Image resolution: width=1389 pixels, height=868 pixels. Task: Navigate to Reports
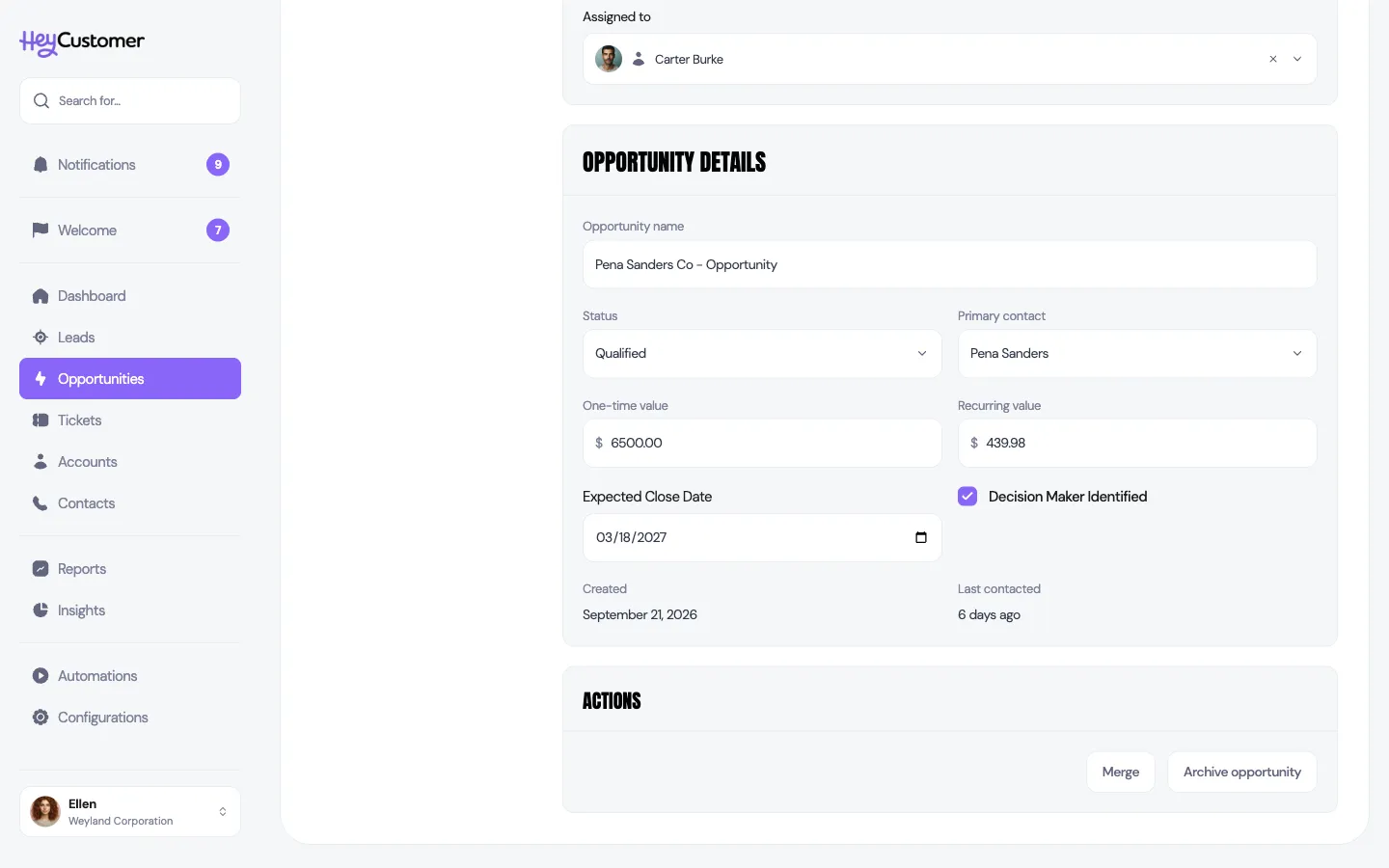point(130,569)
